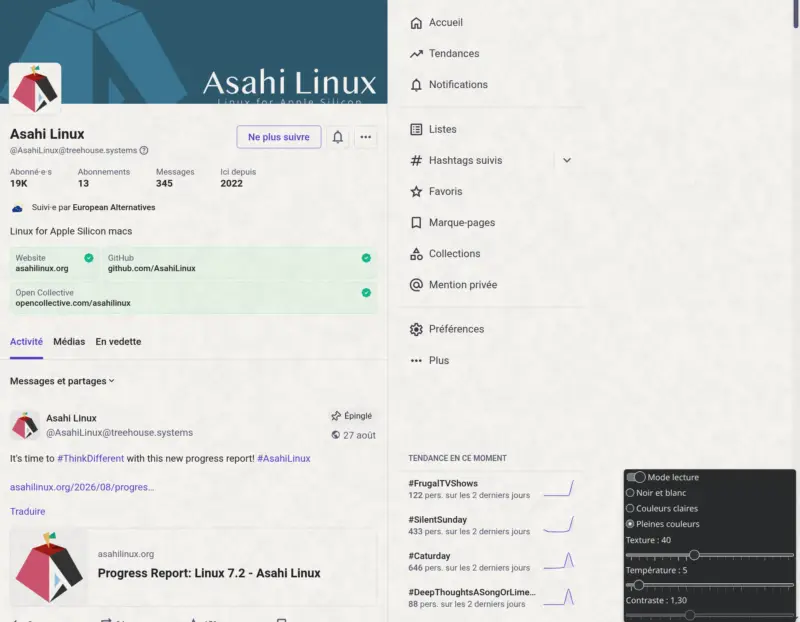
Task: Click the Hashtags suivis hash icon
Action: [416, 160]
